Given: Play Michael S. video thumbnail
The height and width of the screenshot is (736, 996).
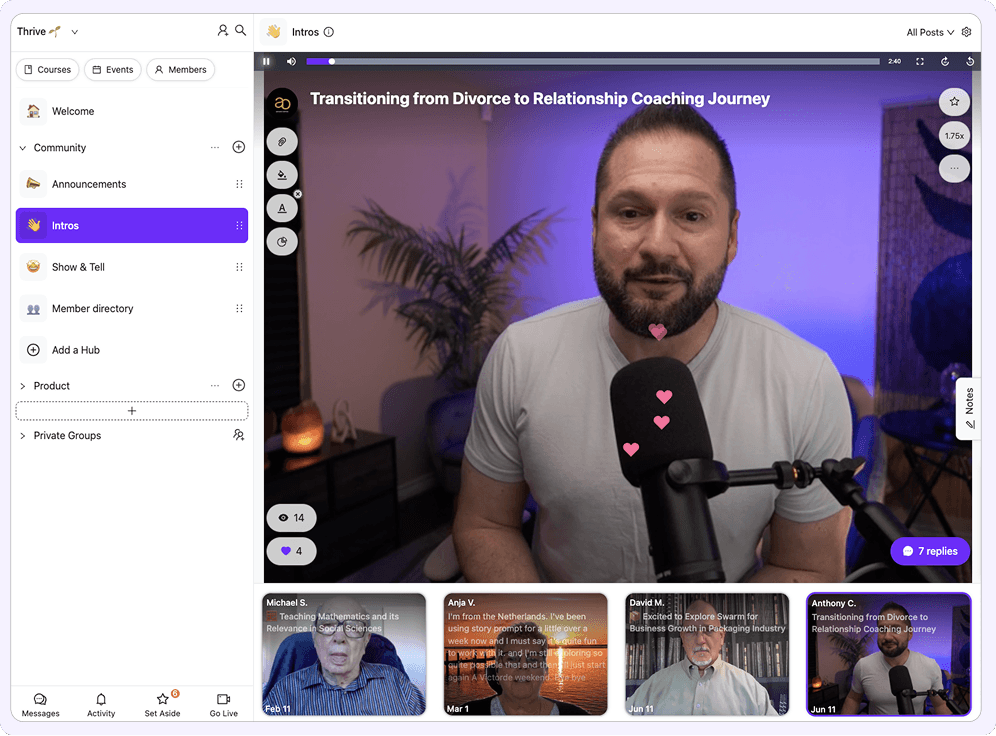Looking at the screenshot, I should (x=344, y=655).
